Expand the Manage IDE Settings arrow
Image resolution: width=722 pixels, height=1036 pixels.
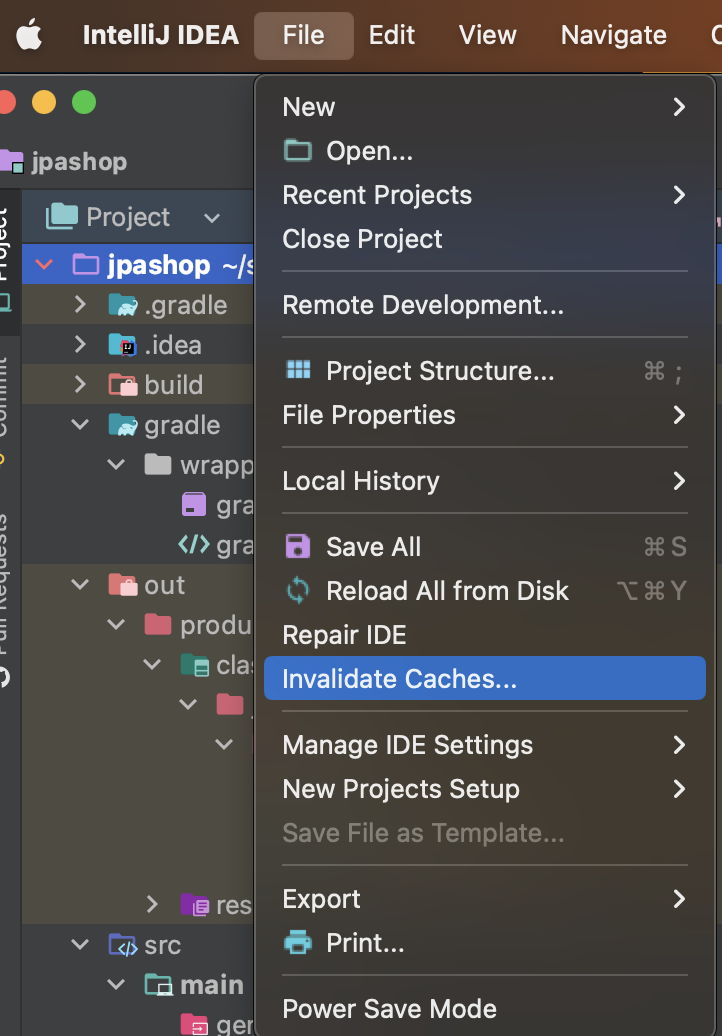679,745
